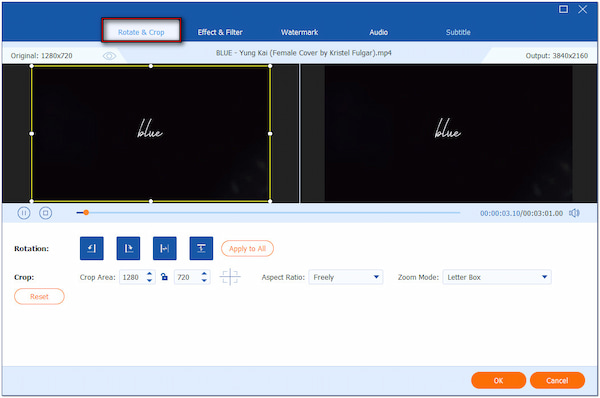Mute the preview volume speaker

[574, 213]
